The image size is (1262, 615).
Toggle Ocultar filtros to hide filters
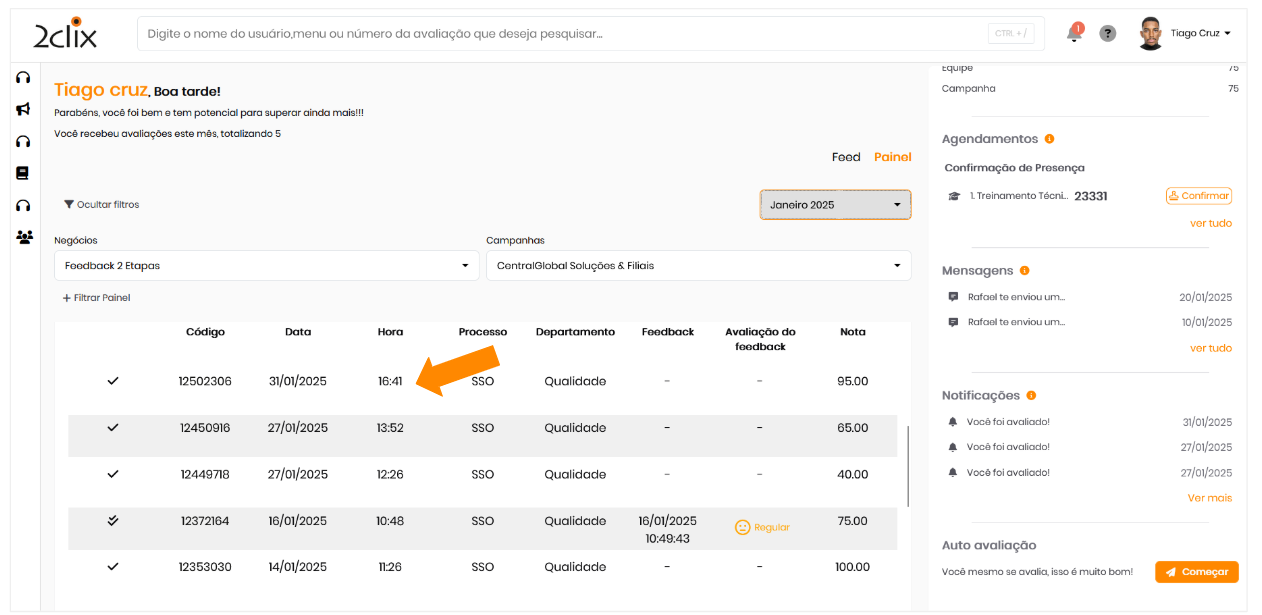pos(101,205)
